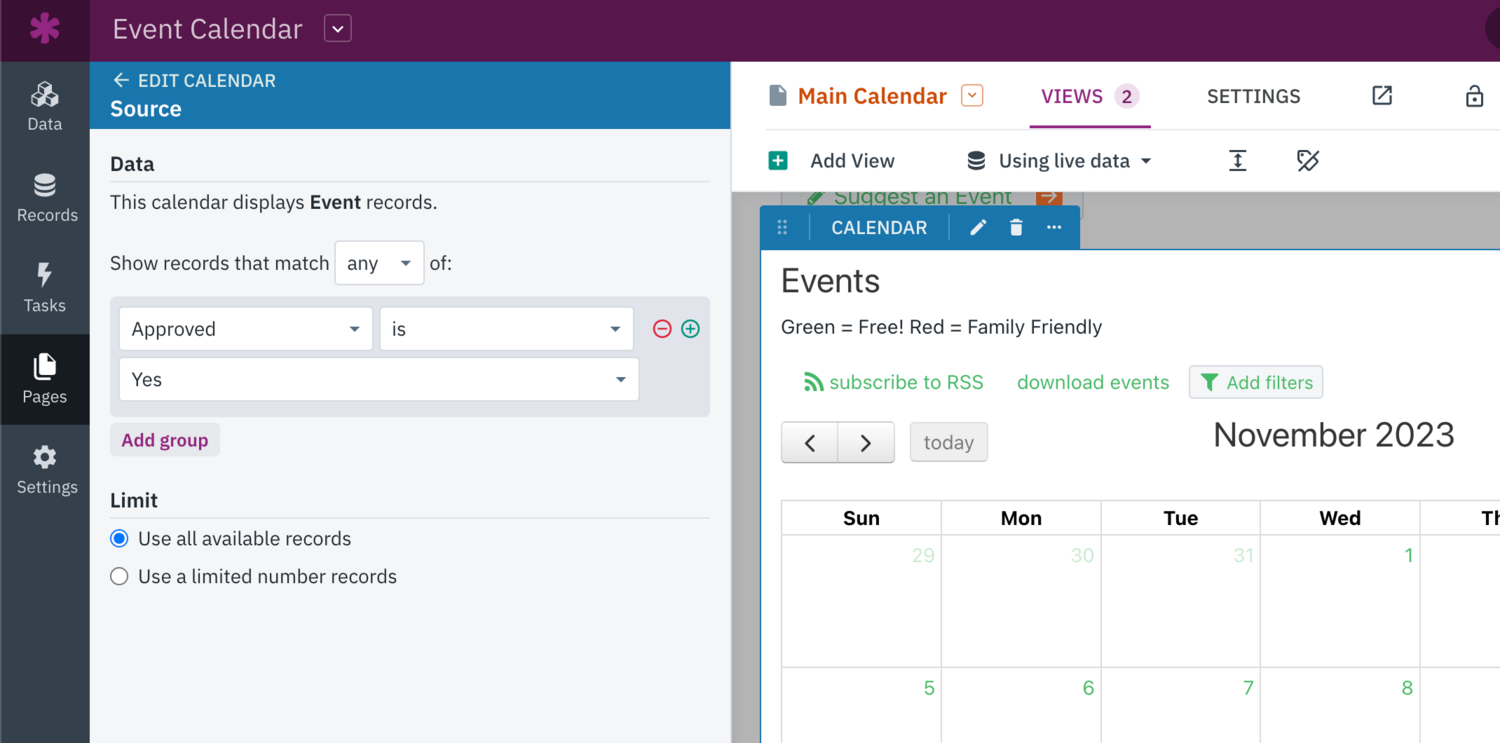1500x743 pixels.
Task: Preview the page via the external link icon
Action: [1382, 96]
